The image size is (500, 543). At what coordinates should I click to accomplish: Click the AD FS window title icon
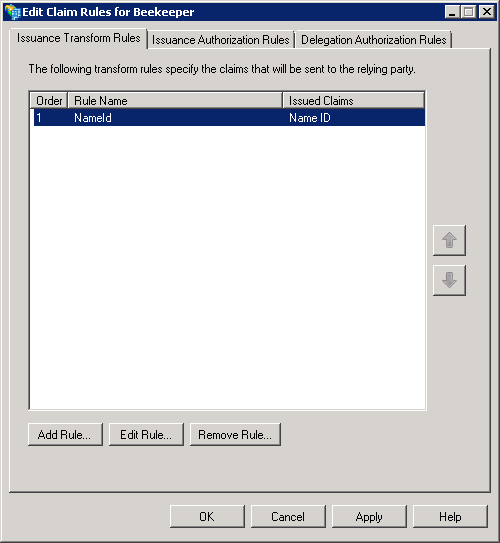[x=13, y=12]
